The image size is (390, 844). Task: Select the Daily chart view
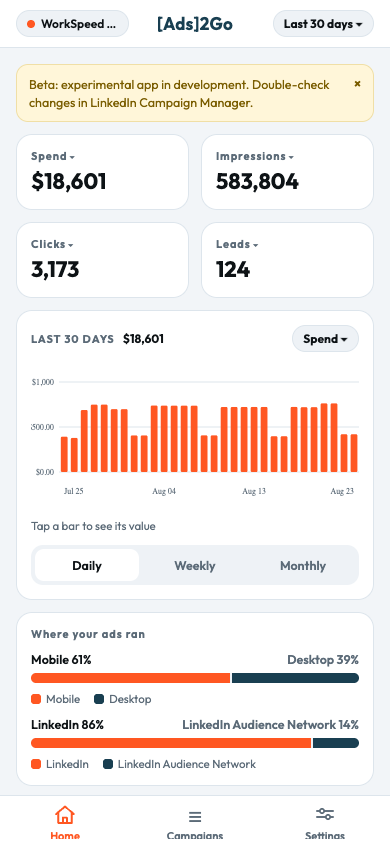87,565
